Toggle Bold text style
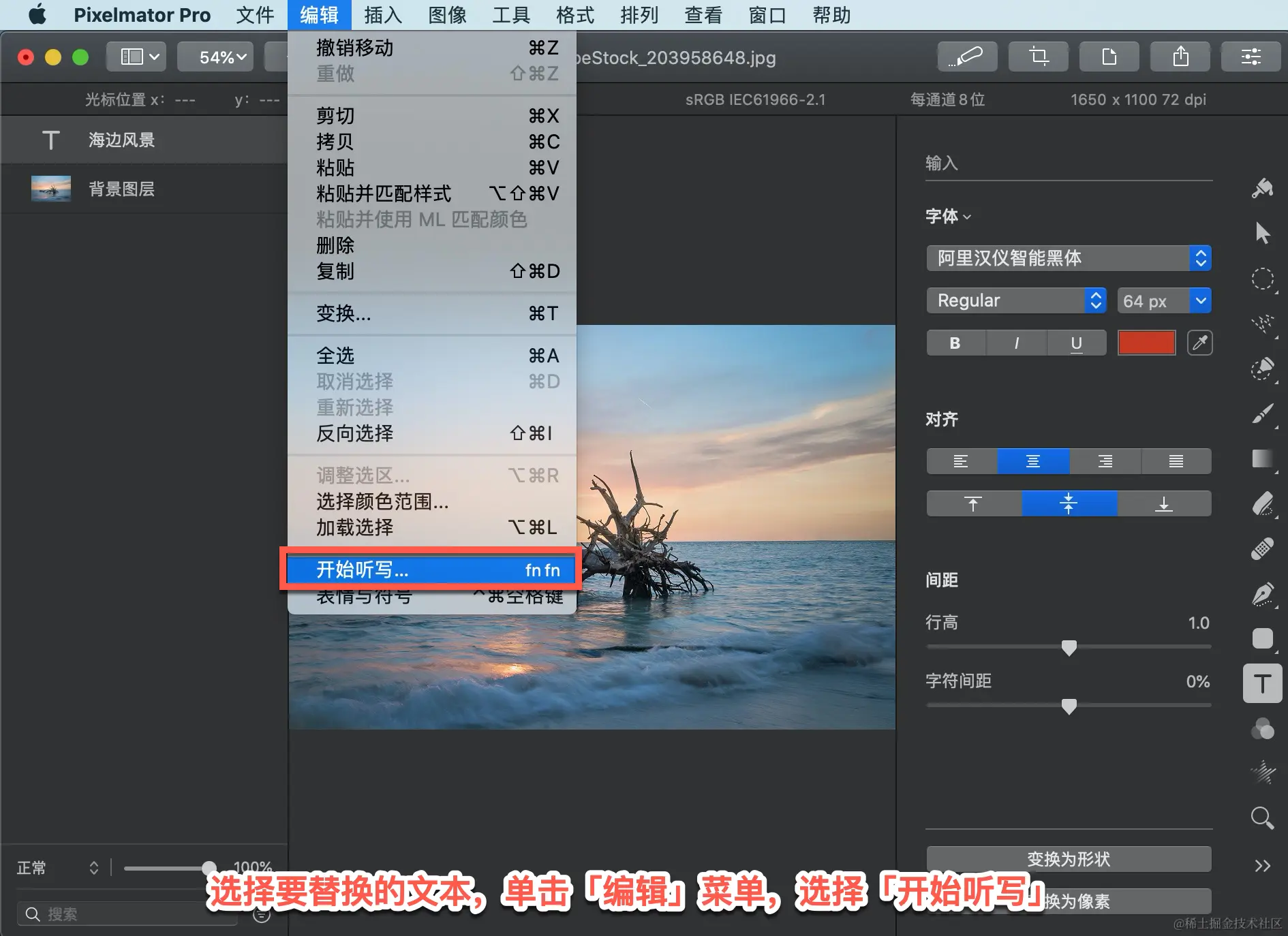Image resolution: width=1288 pixels, height=936 pixels. 955,343
